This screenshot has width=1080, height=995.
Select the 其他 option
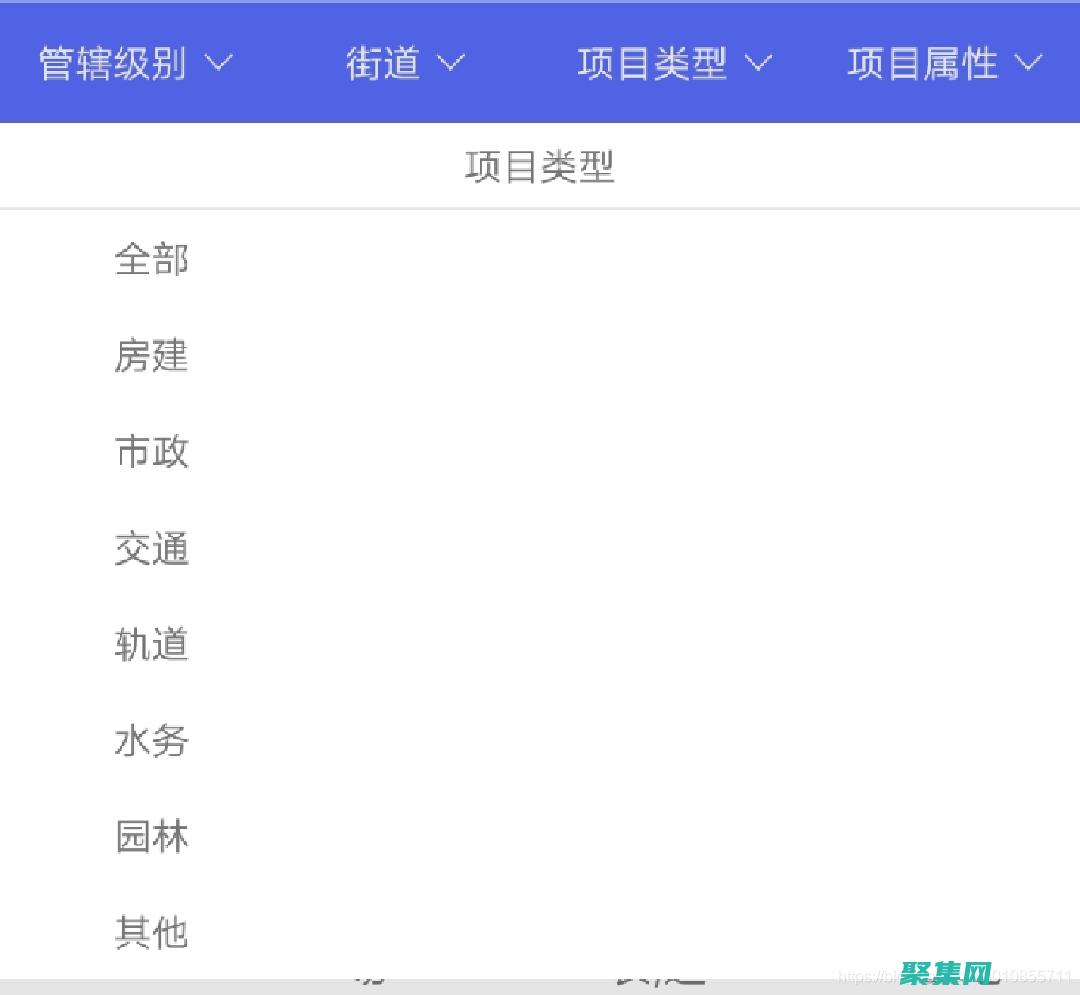[152, 931]
